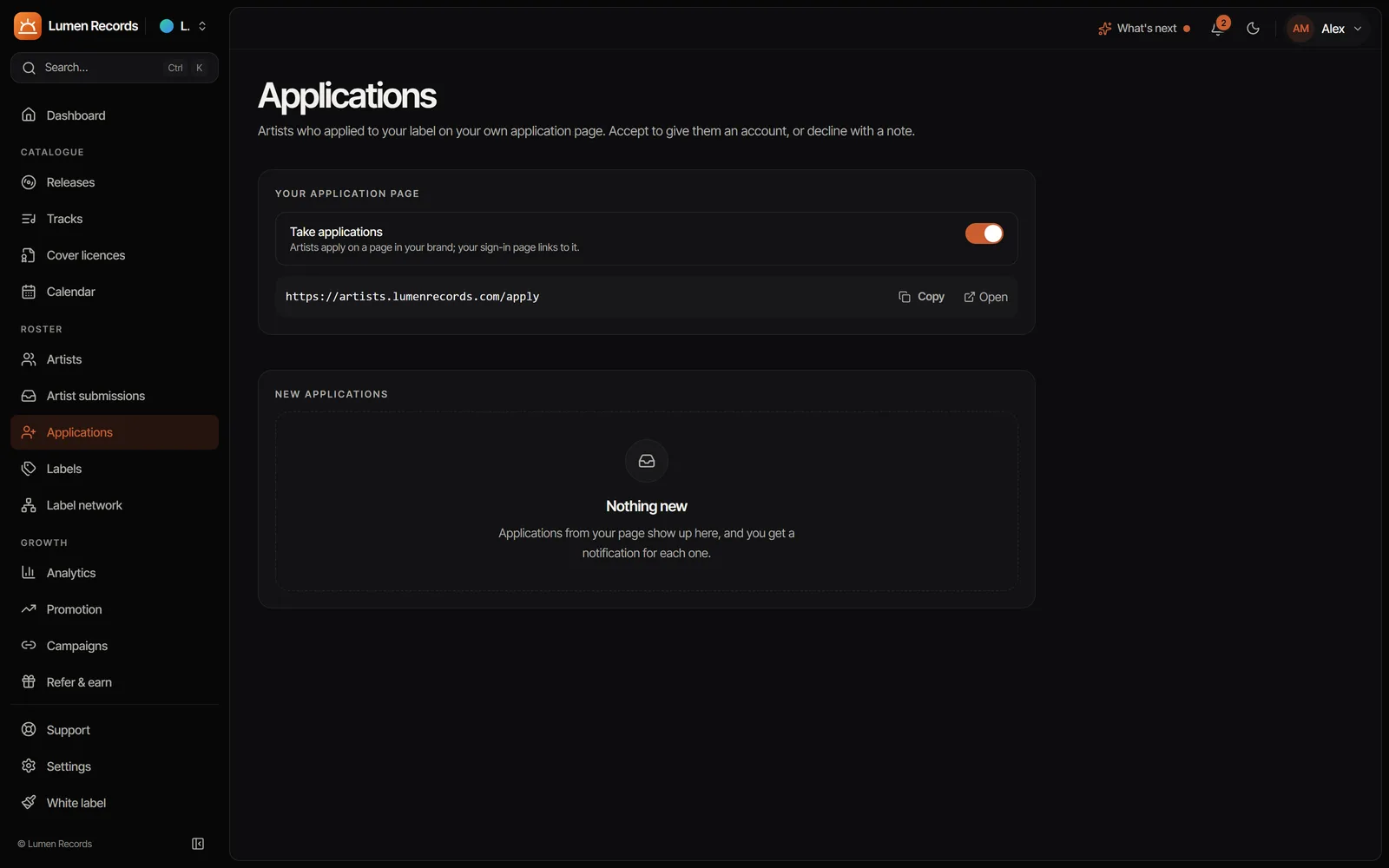Select Applications in the sidebar
Image resolution: width=1389 pixels, height=868 pixels.
click(115, 432)
